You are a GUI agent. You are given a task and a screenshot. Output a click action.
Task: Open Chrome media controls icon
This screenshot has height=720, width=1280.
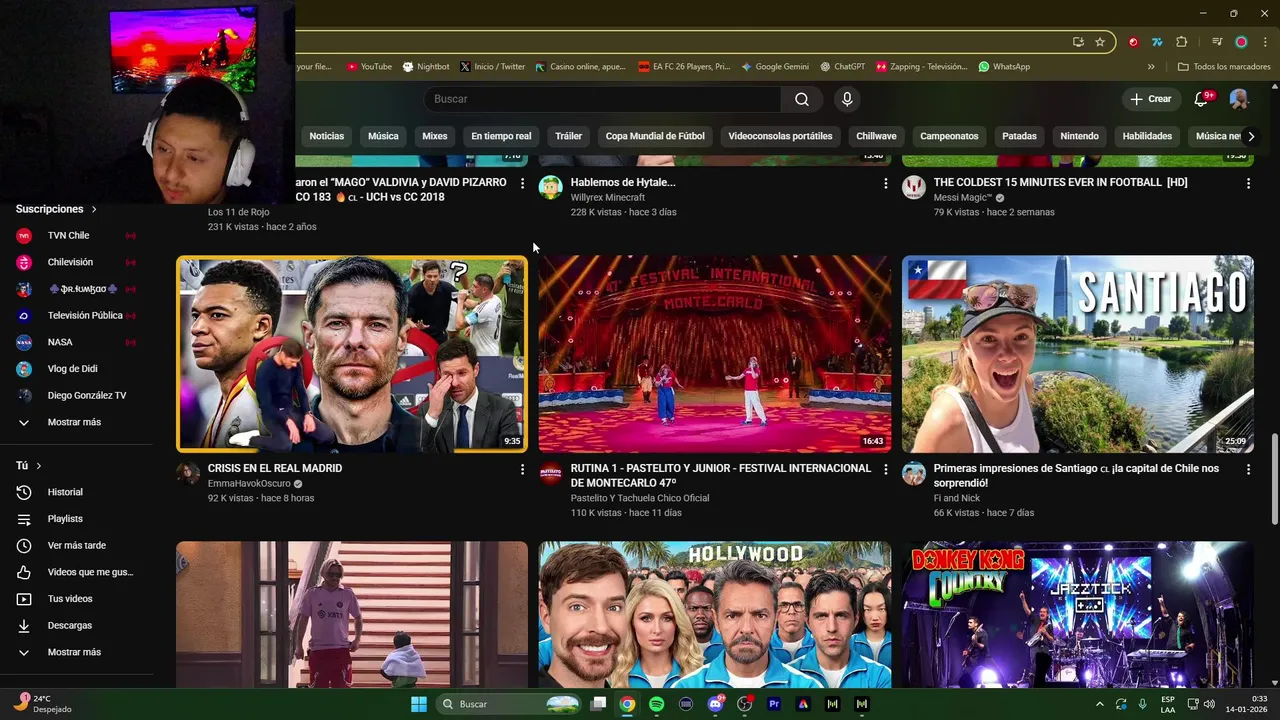coord(1217,42)
